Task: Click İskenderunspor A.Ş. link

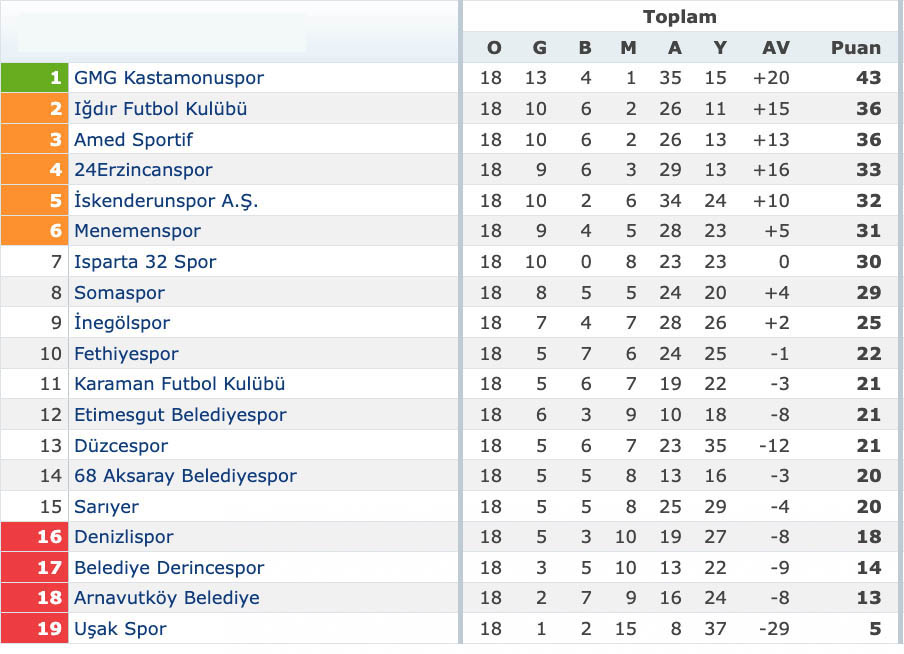Action: [166, 201]
